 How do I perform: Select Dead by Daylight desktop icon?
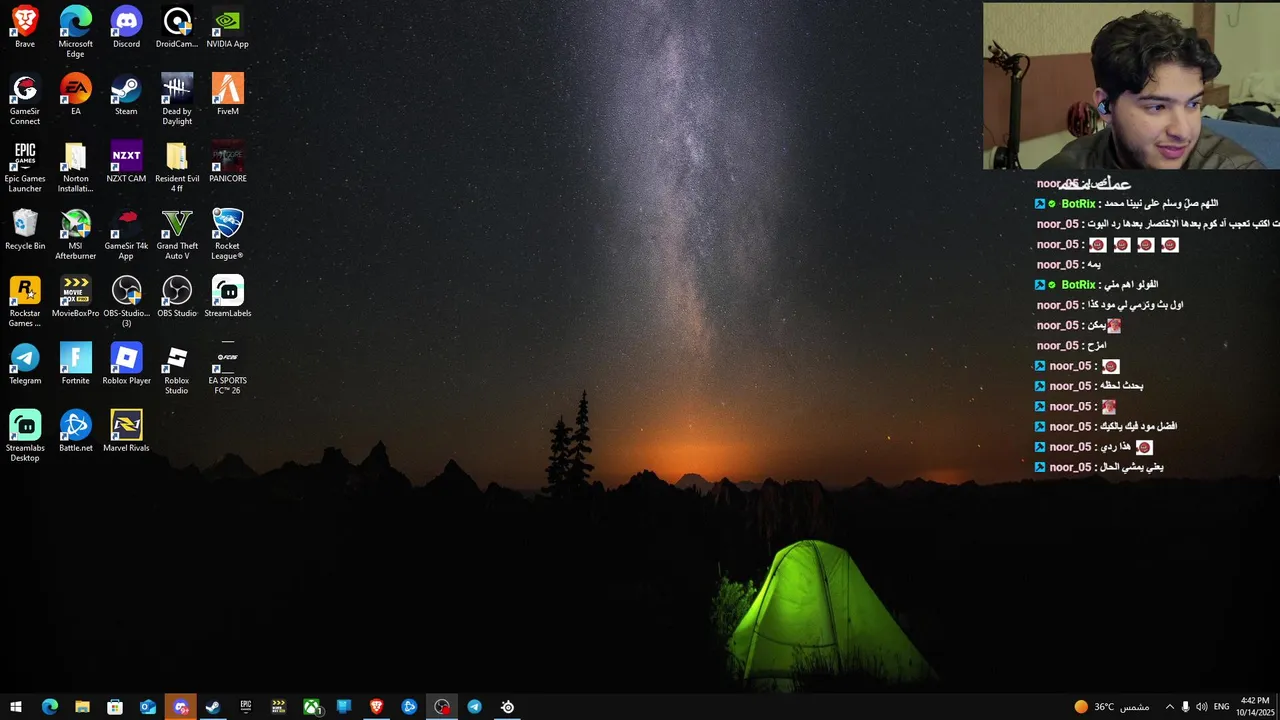[177, 99]
